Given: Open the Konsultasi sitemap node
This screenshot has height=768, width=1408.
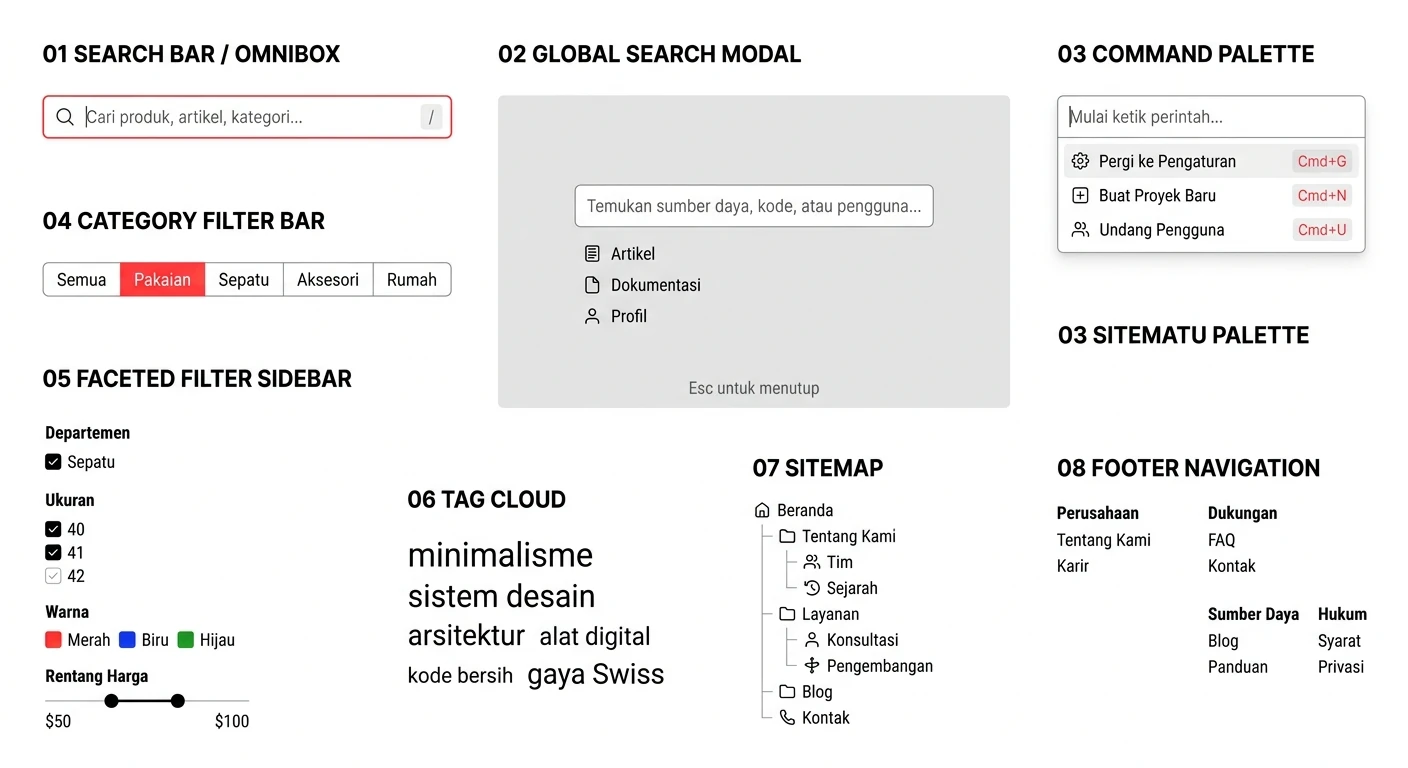Looking at the screenshot, I should pyautogui.click(x=852, y=640).
